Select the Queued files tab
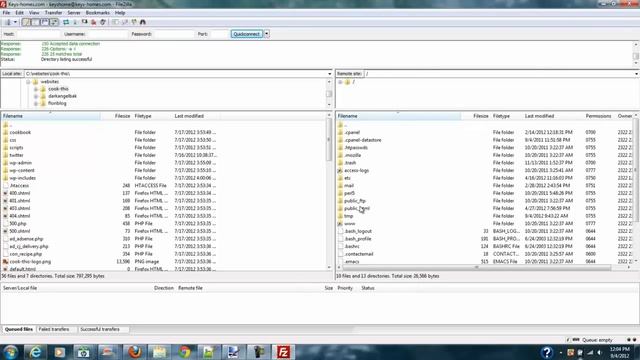Viewport: 640px width, 360px height. [x=19, y=329]
